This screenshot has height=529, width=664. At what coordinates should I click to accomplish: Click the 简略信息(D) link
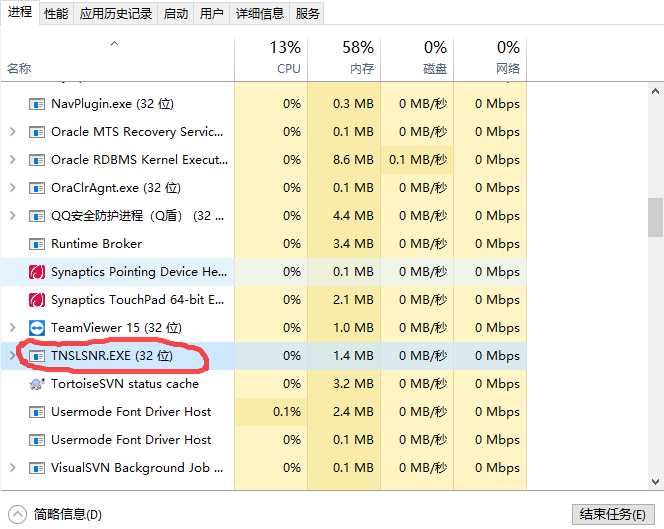point(68,515)
